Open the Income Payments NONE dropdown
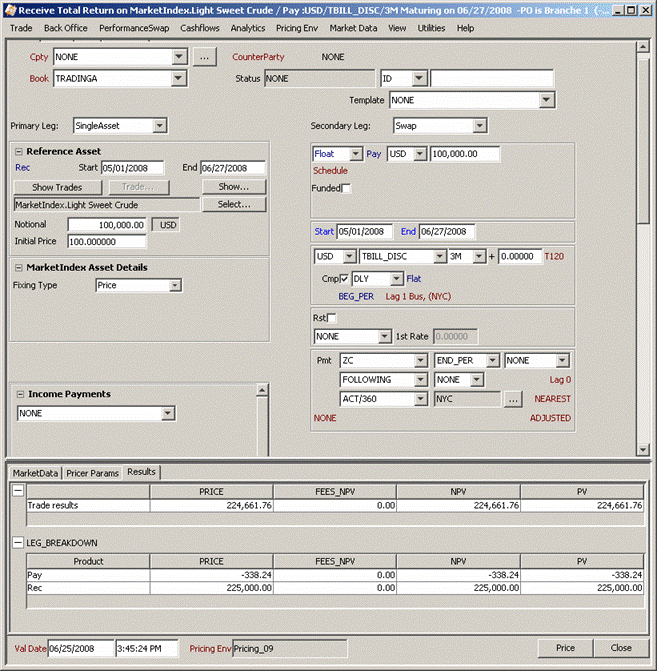Image resolution: width=657 pixels, height=671 pixels. 168,413
